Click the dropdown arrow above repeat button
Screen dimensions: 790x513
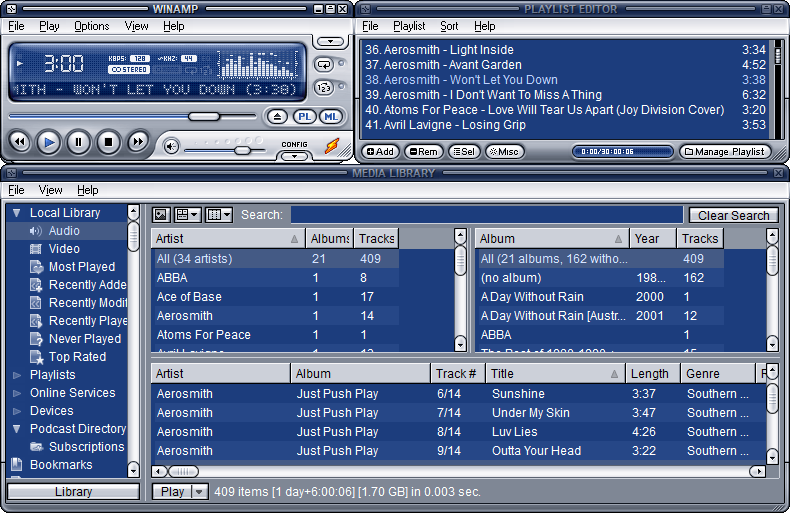coord(330,41)
